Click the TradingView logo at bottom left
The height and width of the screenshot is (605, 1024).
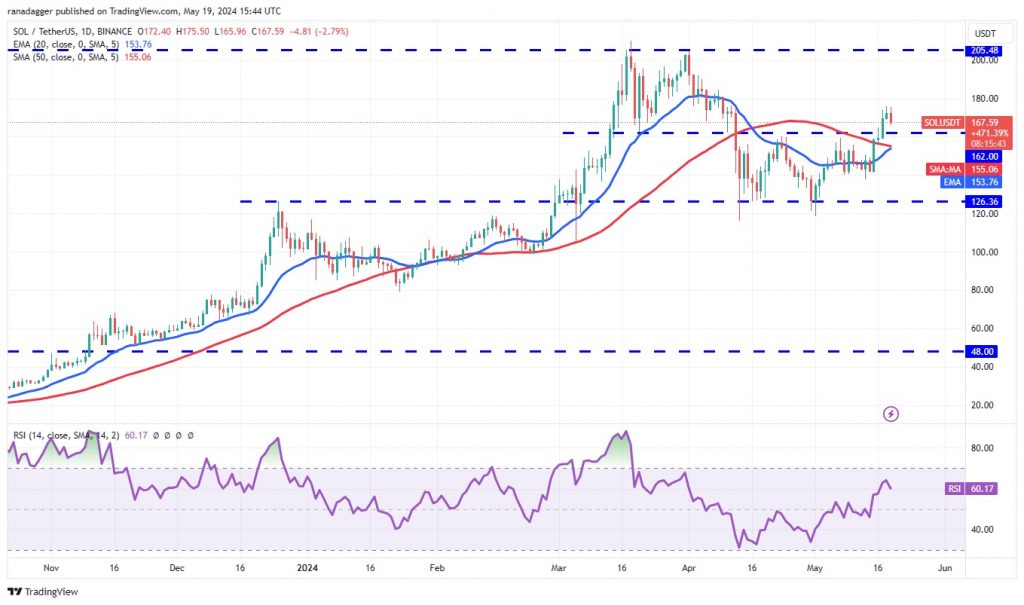tap(42, 592)
